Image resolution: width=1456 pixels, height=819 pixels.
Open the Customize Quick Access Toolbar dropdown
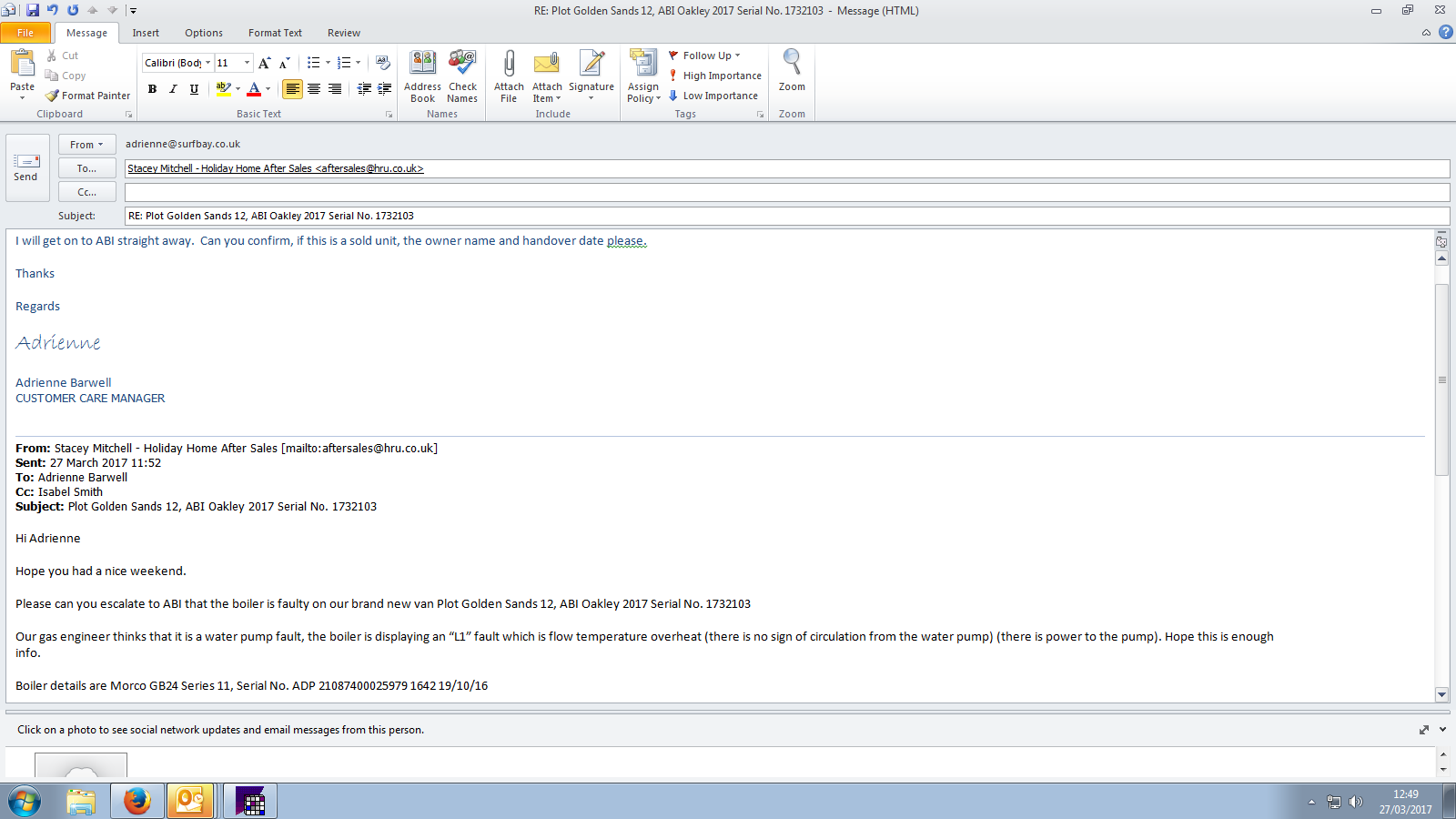click(x=133, y=11)
